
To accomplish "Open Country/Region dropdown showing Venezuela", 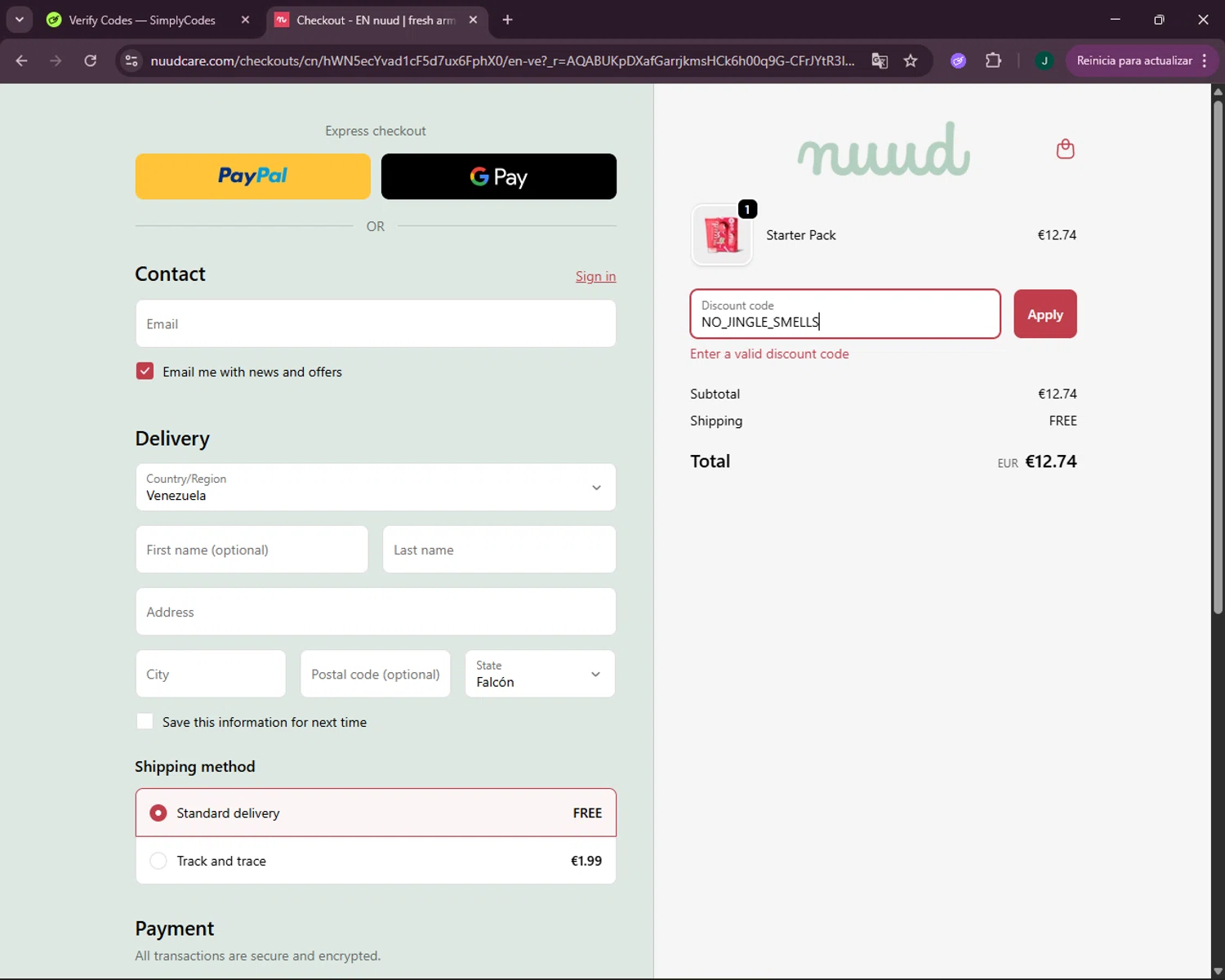I will [376, 488].
